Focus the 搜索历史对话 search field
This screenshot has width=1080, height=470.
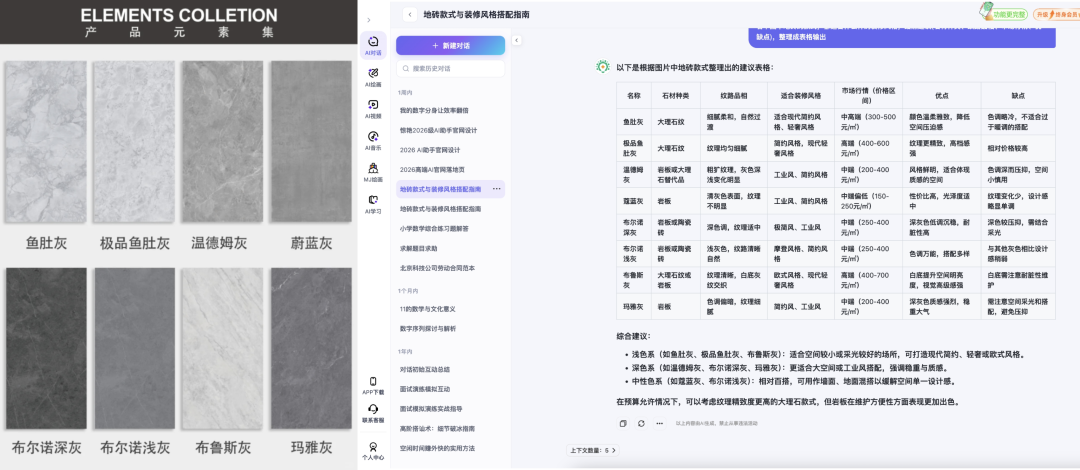(450, 69)
